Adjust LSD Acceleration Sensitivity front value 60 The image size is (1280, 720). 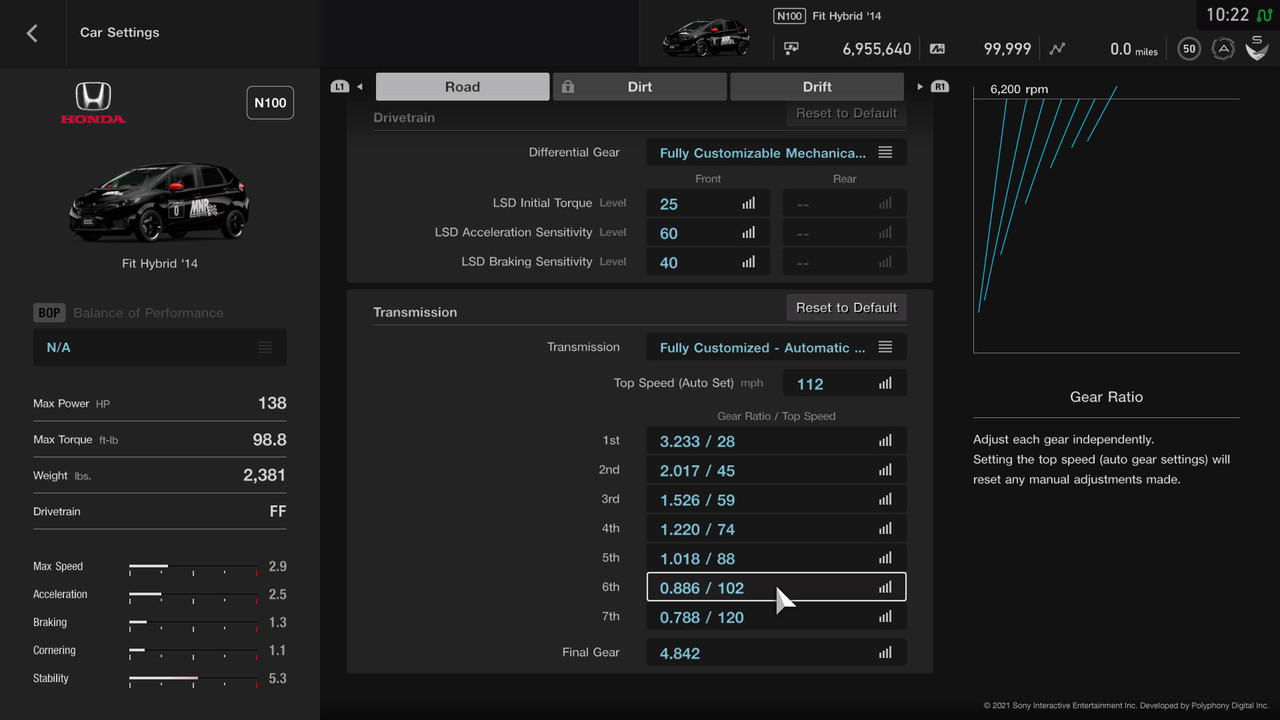(708, 233)
